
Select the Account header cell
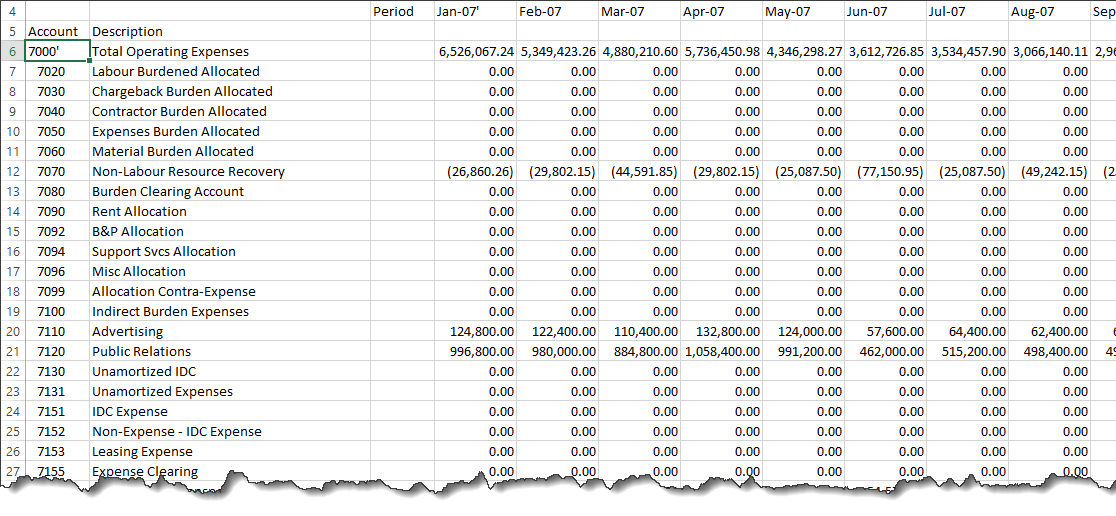tap(53, 31)
